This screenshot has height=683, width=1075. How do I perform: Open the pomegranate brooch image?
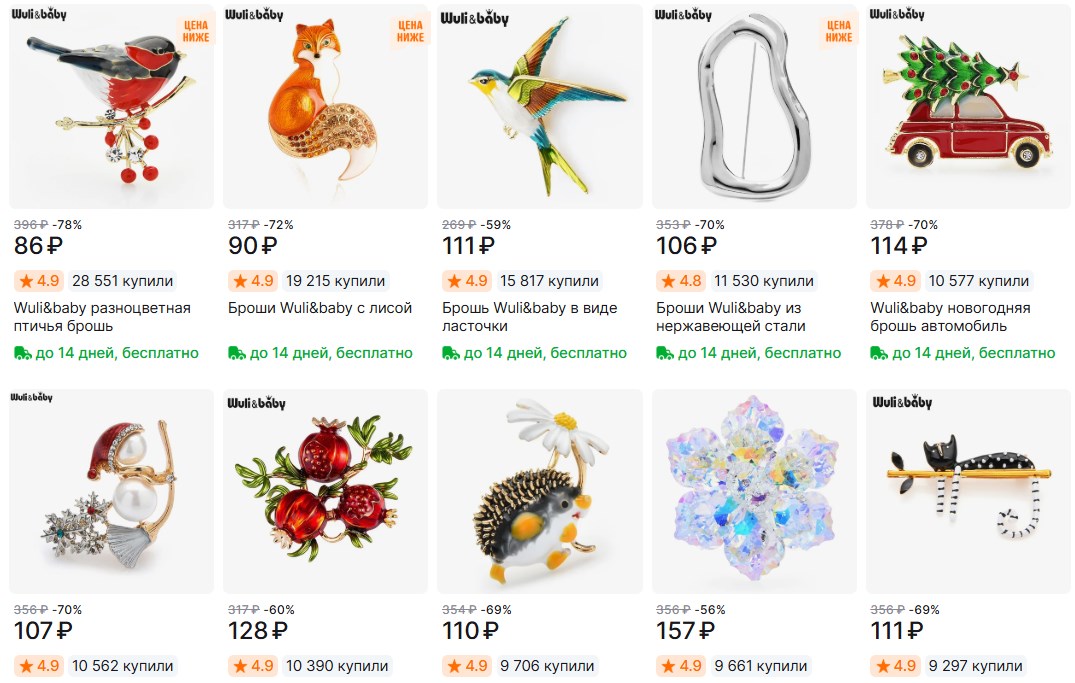click(x=325, y=492)
